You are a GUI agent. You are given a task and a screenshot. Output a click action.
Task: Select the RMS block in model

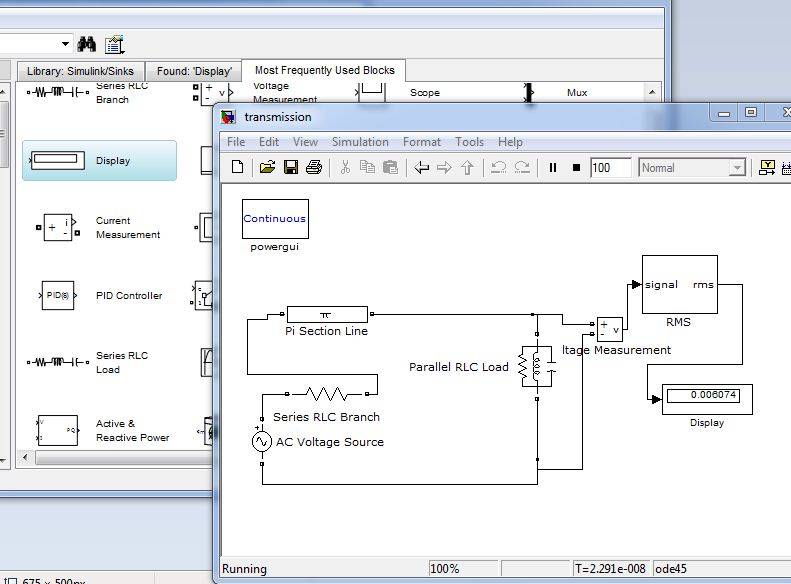679,285
